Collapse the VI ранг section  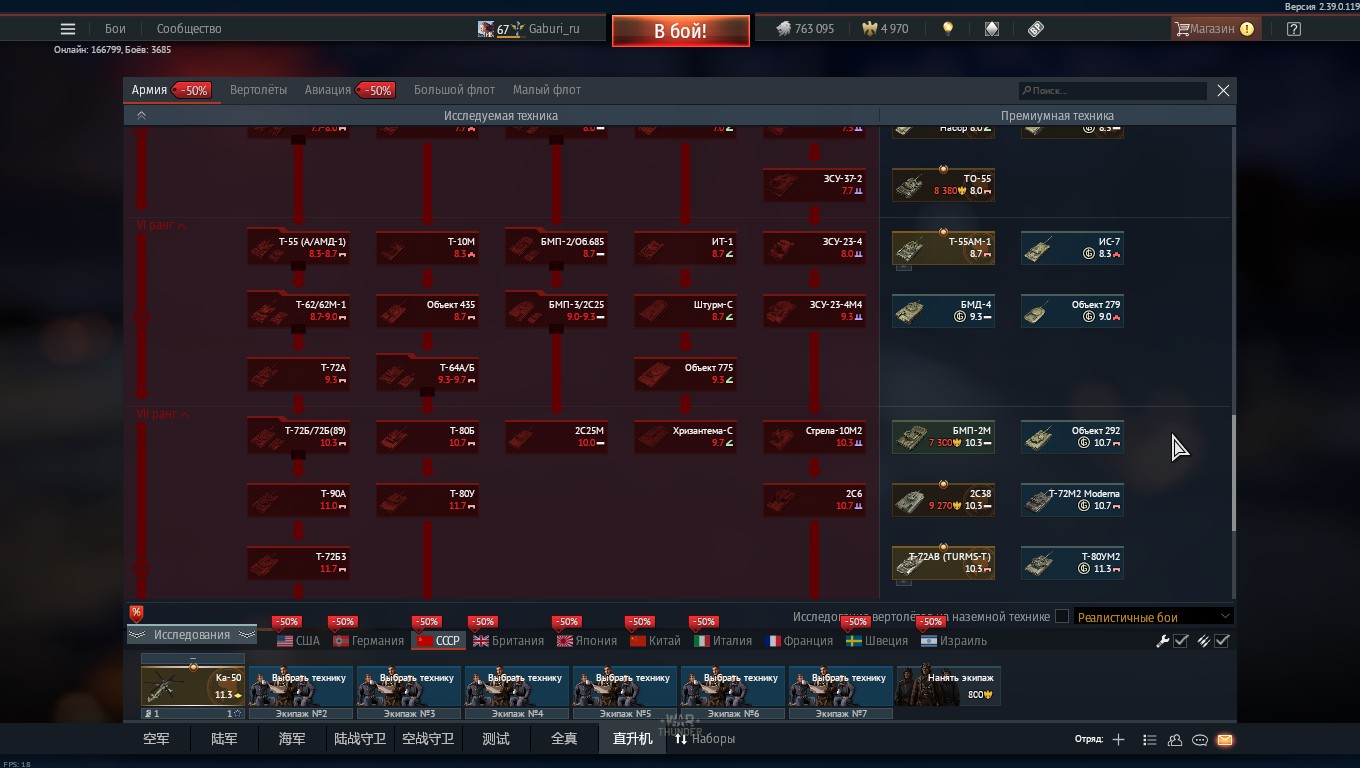click(163, 226)
